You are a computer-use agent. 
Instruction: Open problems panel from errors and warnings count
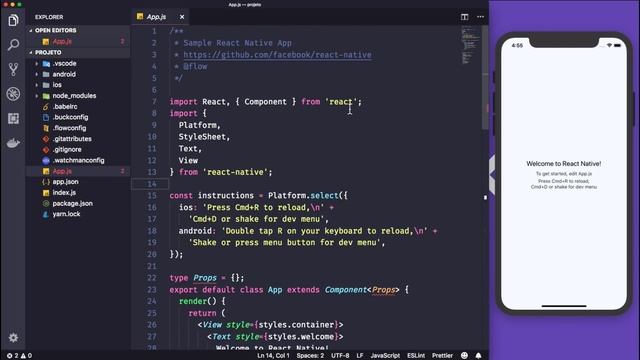(19, 356)
